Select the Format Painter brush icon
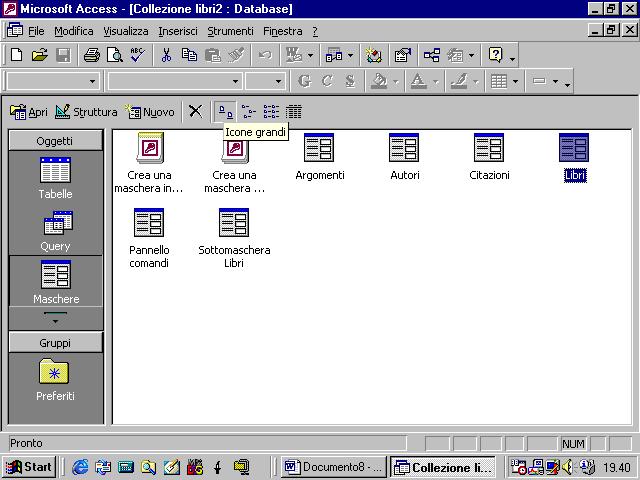This screenshot has height=480, width=640. tap(236, 55)
